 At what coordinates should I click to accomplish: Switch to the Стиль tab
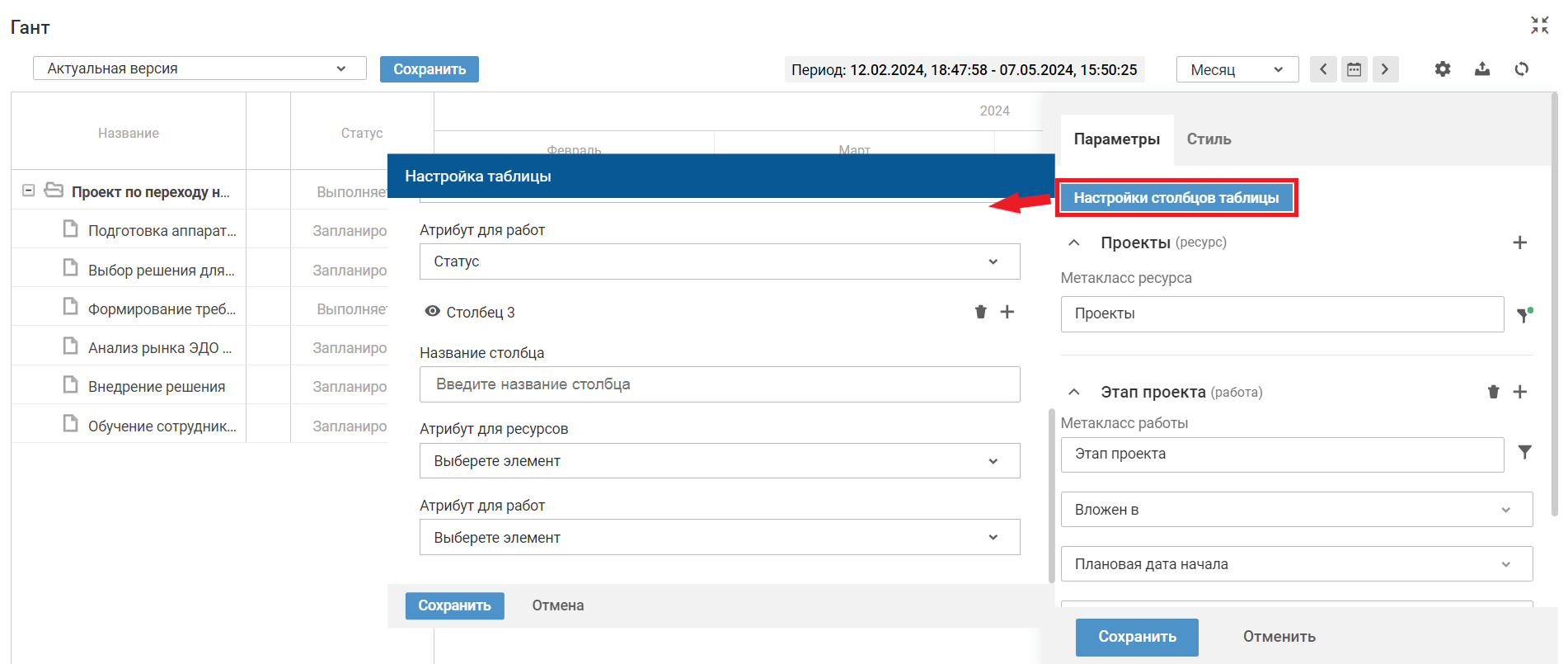coord(1209,139)
